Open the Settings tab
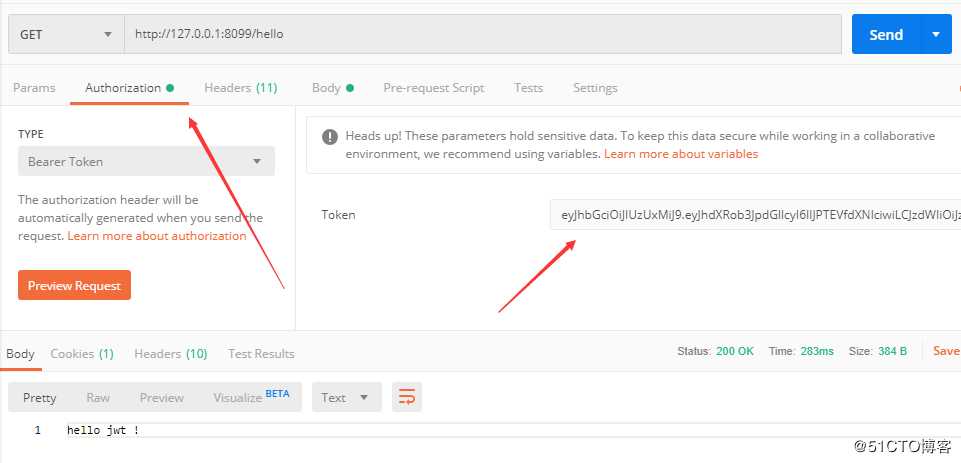This screenshot has height=463, width=961. 595,88
